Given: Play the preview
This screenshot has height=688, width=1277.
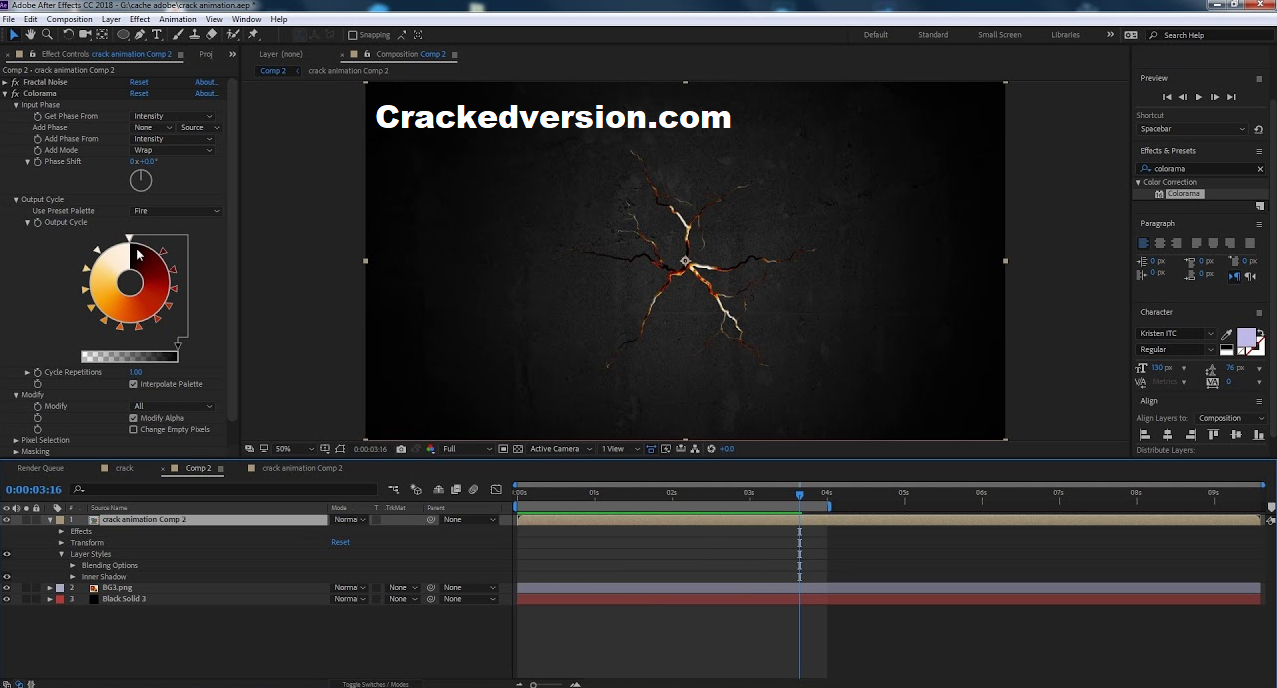Looking at the screenshot, I should [x=1199, y=97].
